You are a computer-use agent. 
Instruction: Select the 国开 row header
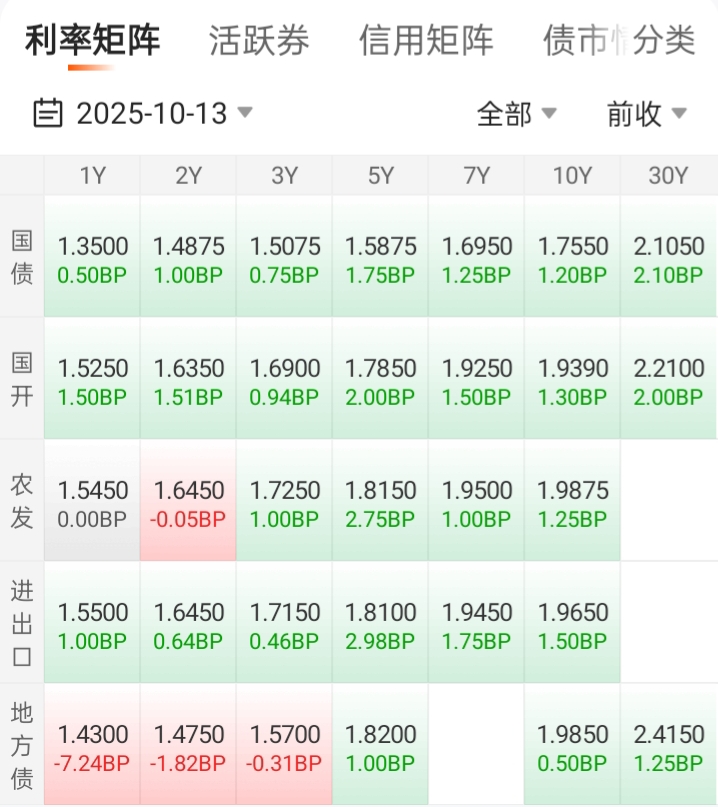coord(22,380)
